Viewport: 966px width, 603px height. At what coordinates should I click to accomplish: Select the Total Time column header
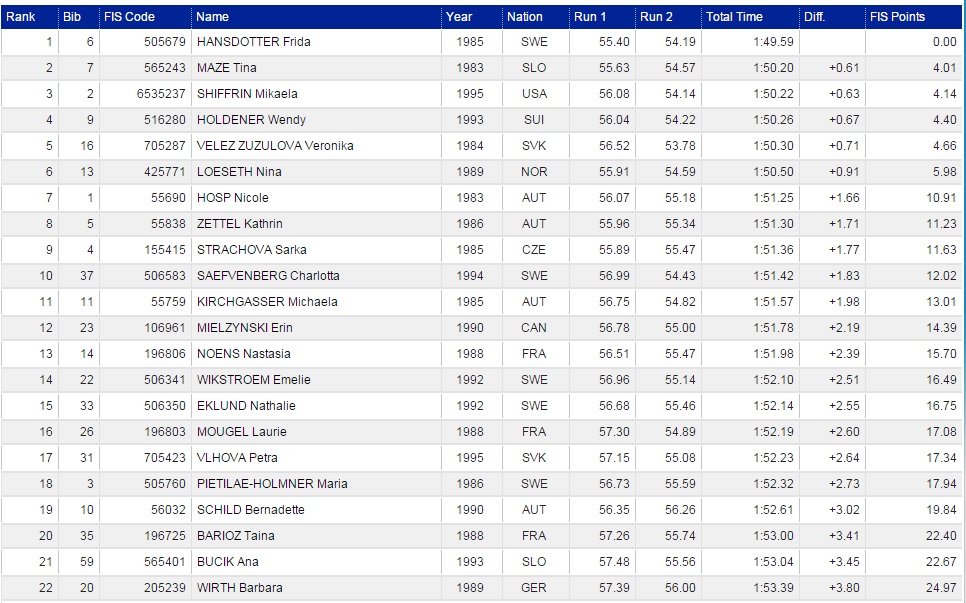pyautogui.click(x=734, y=17)
